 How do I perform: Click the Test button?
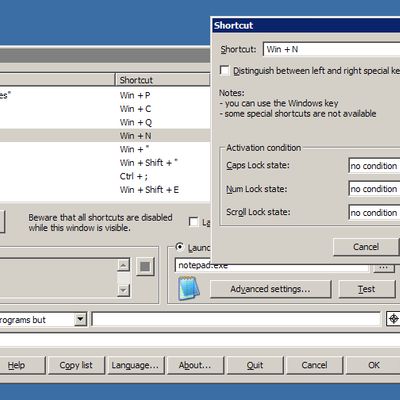click(367, 289)
